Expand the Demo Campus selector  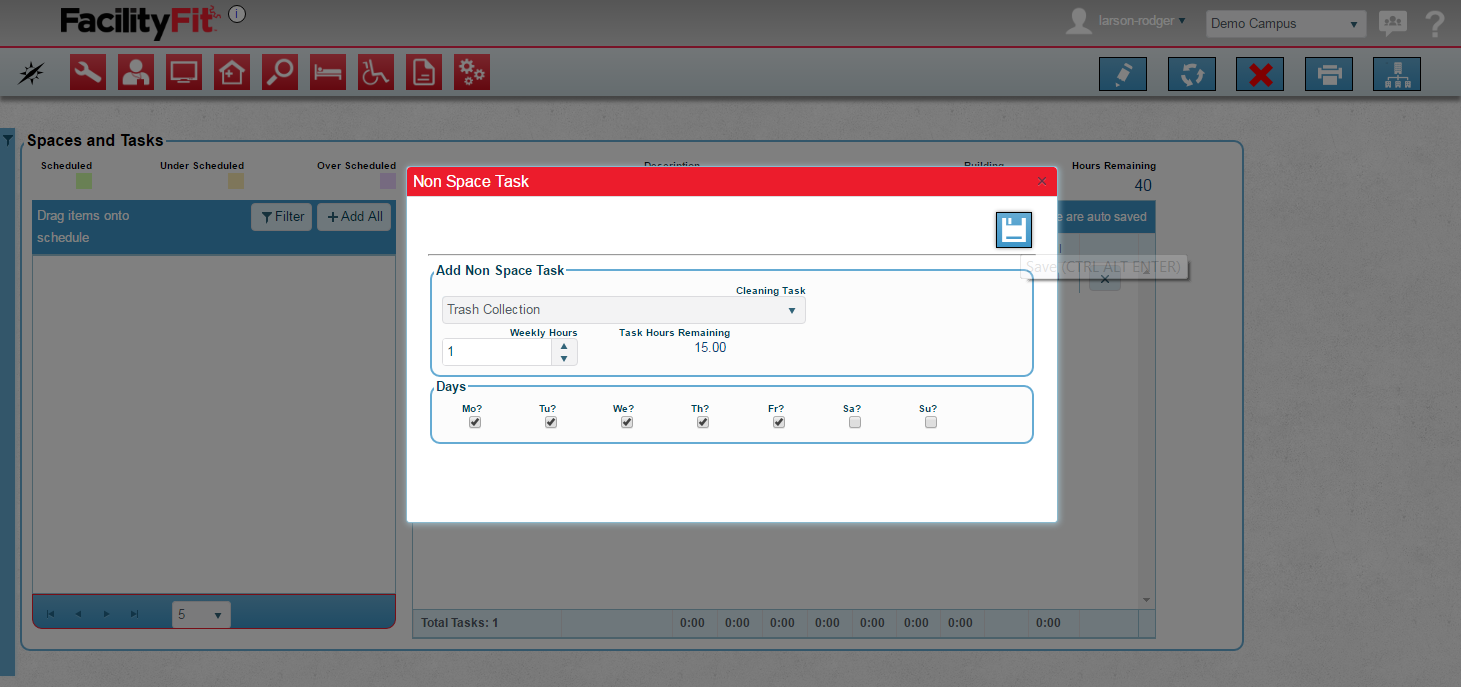point(1285,24)
